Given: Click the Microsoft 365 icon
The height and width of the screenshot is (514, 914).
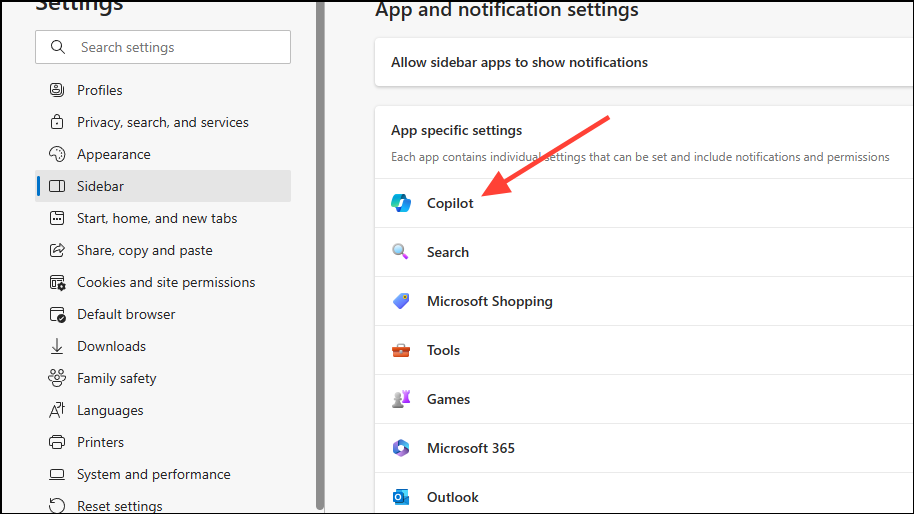Looking at the screenshot, I should 401,448.
